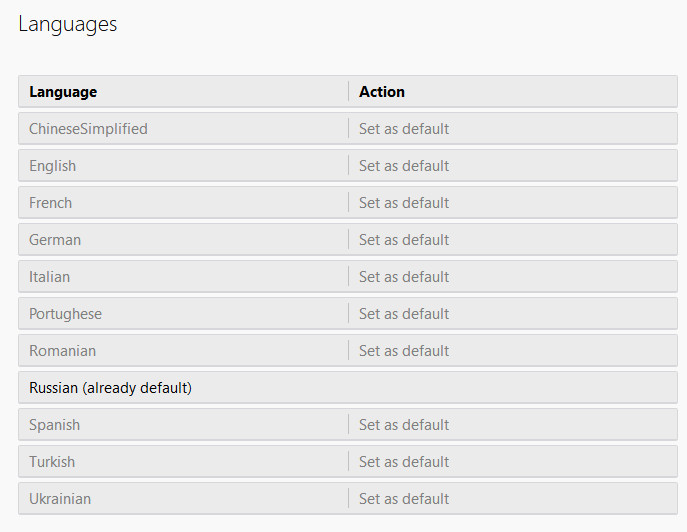This screenshot has width=687, height=532.
Task: Click the Language column header
Action: point(63,92)
